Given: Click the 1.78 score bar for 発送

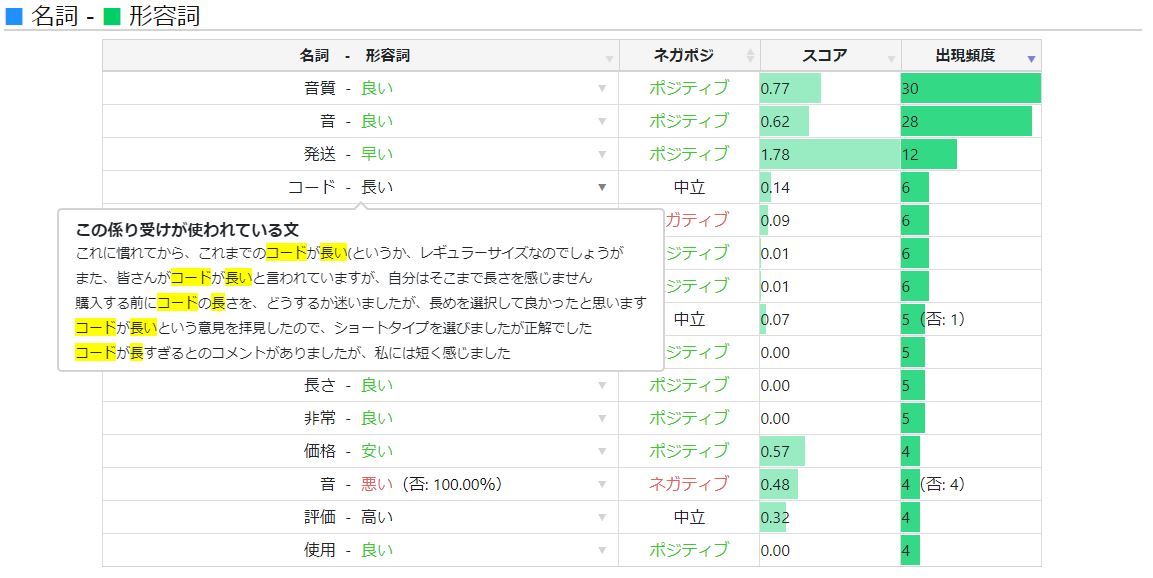Looking at the screenshot, I should coord(829,154).
